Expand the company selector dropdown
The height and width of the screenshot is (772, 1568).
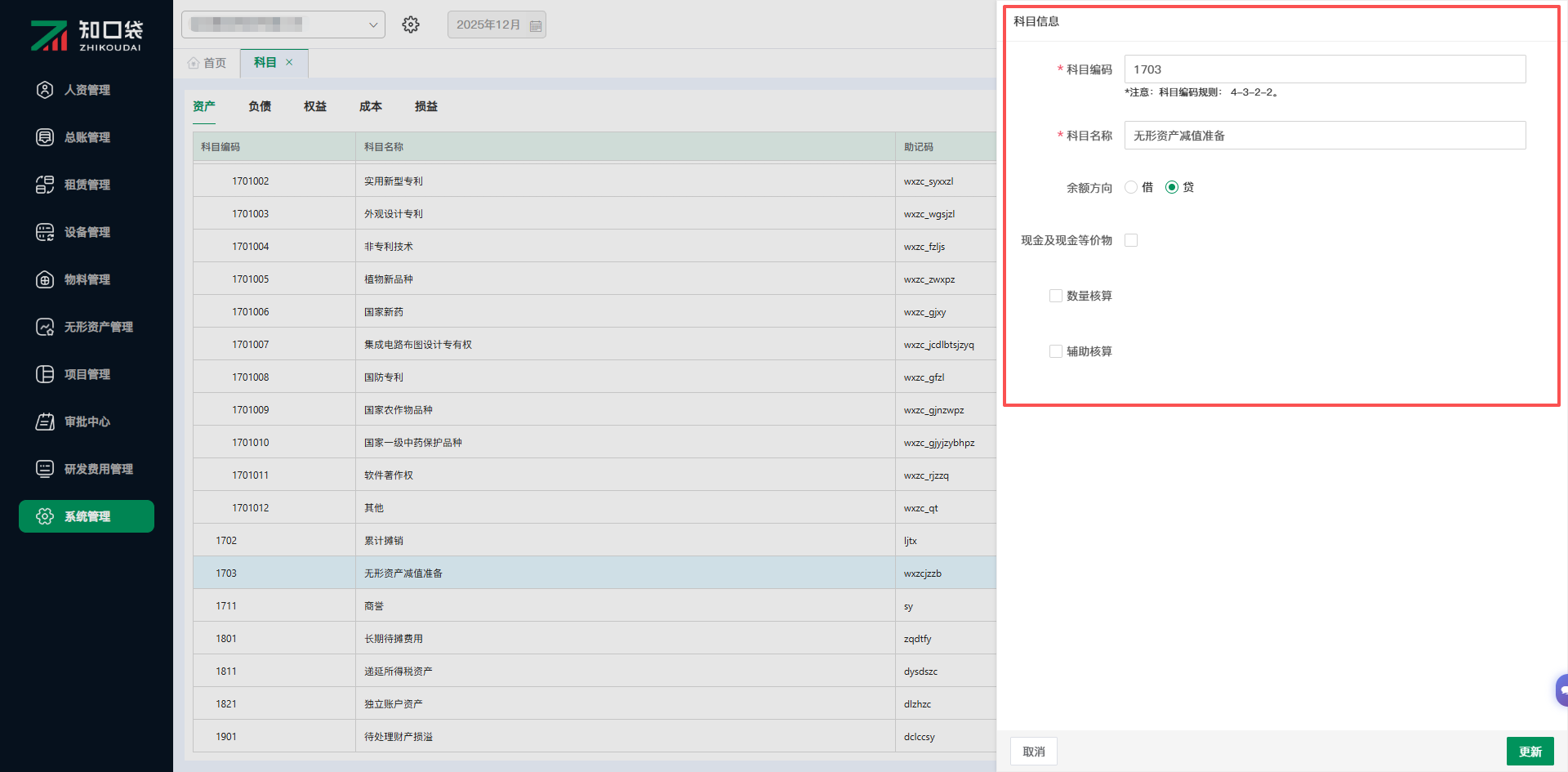pos(283,25)
